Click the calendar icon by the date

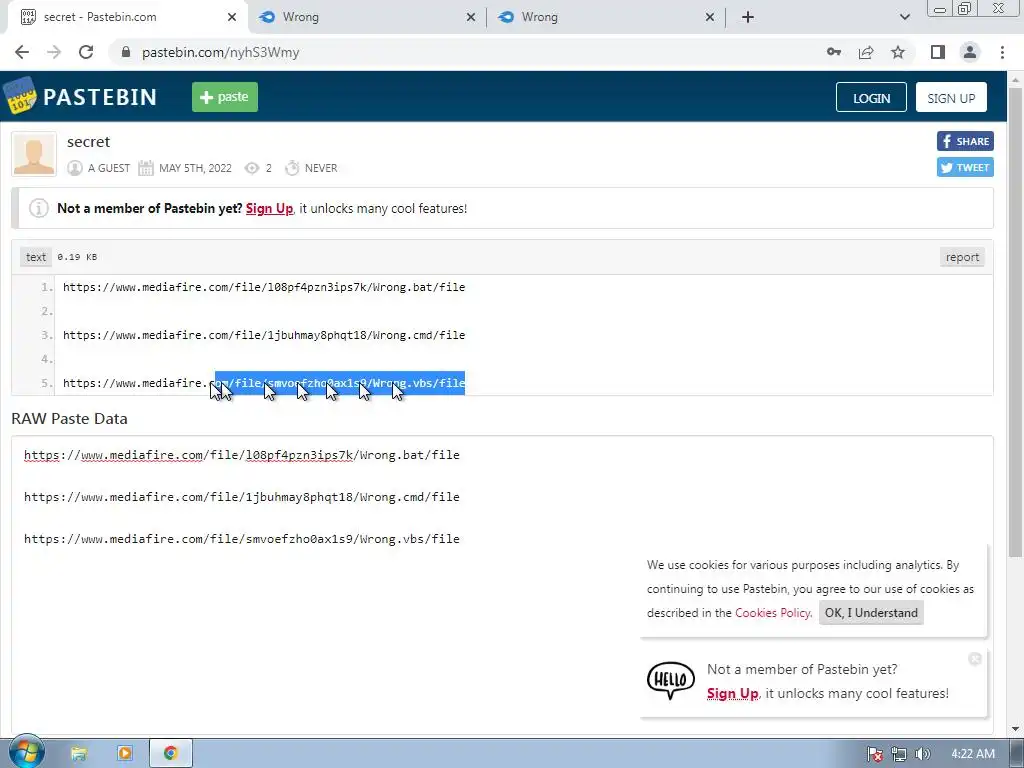pos(146,168)
